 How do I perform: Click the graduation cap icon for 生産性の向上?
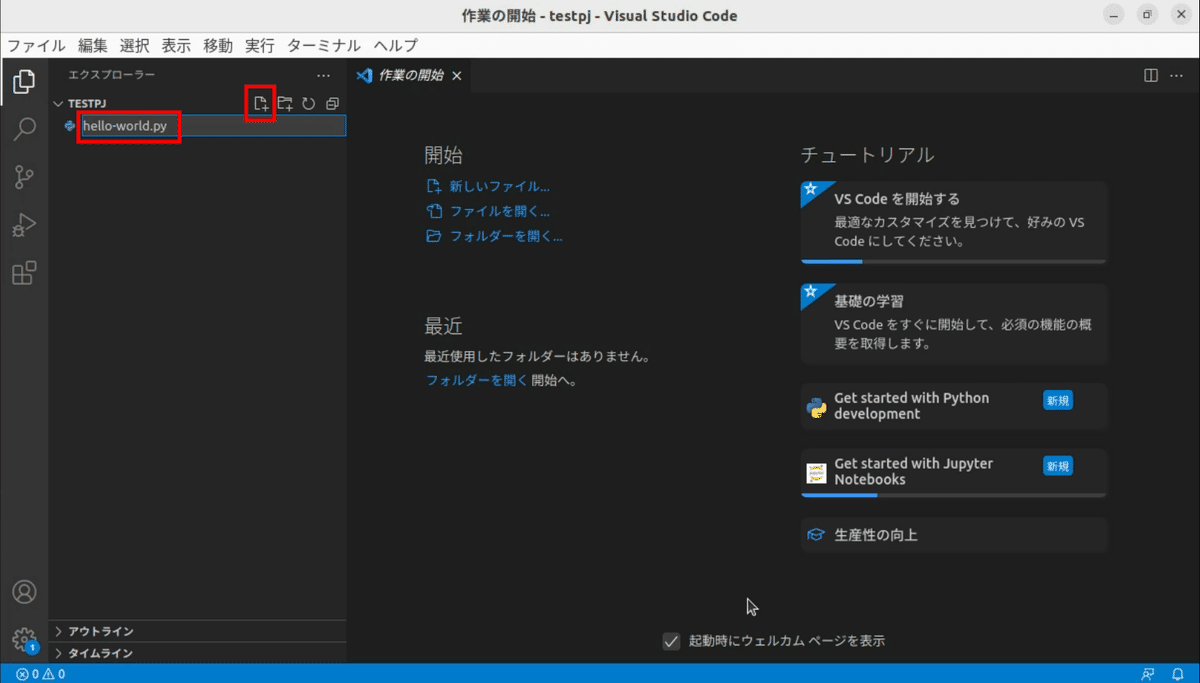point(816,535)
